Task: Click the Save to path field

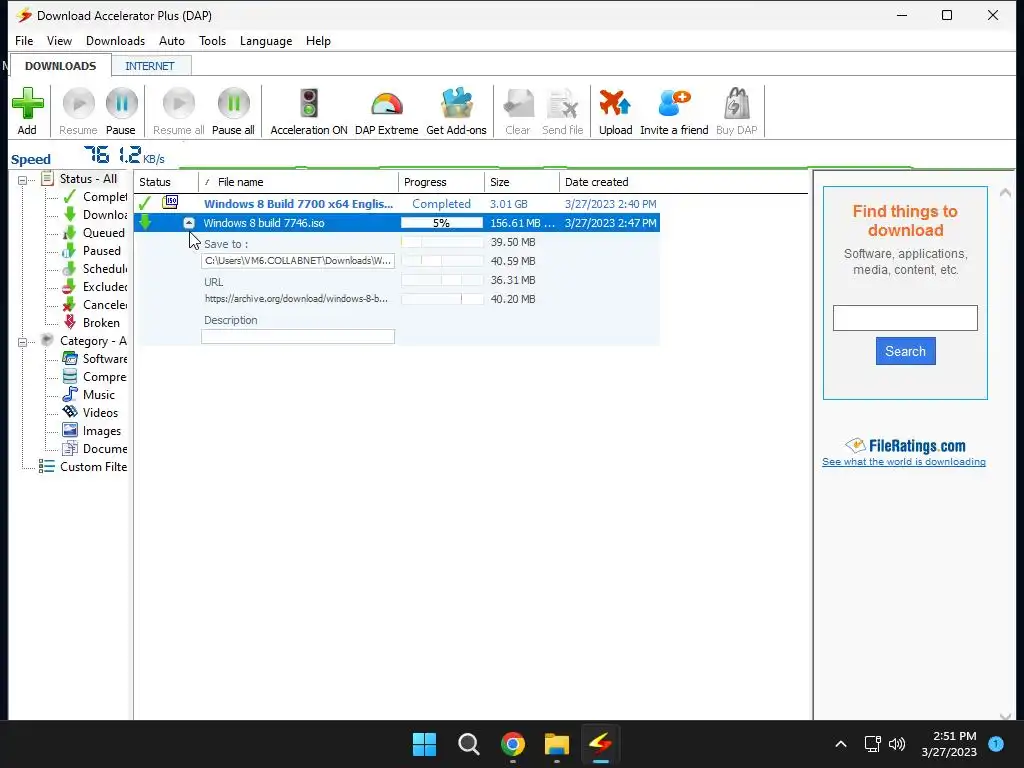Action: pyautogui.click(x=298, y=261)
